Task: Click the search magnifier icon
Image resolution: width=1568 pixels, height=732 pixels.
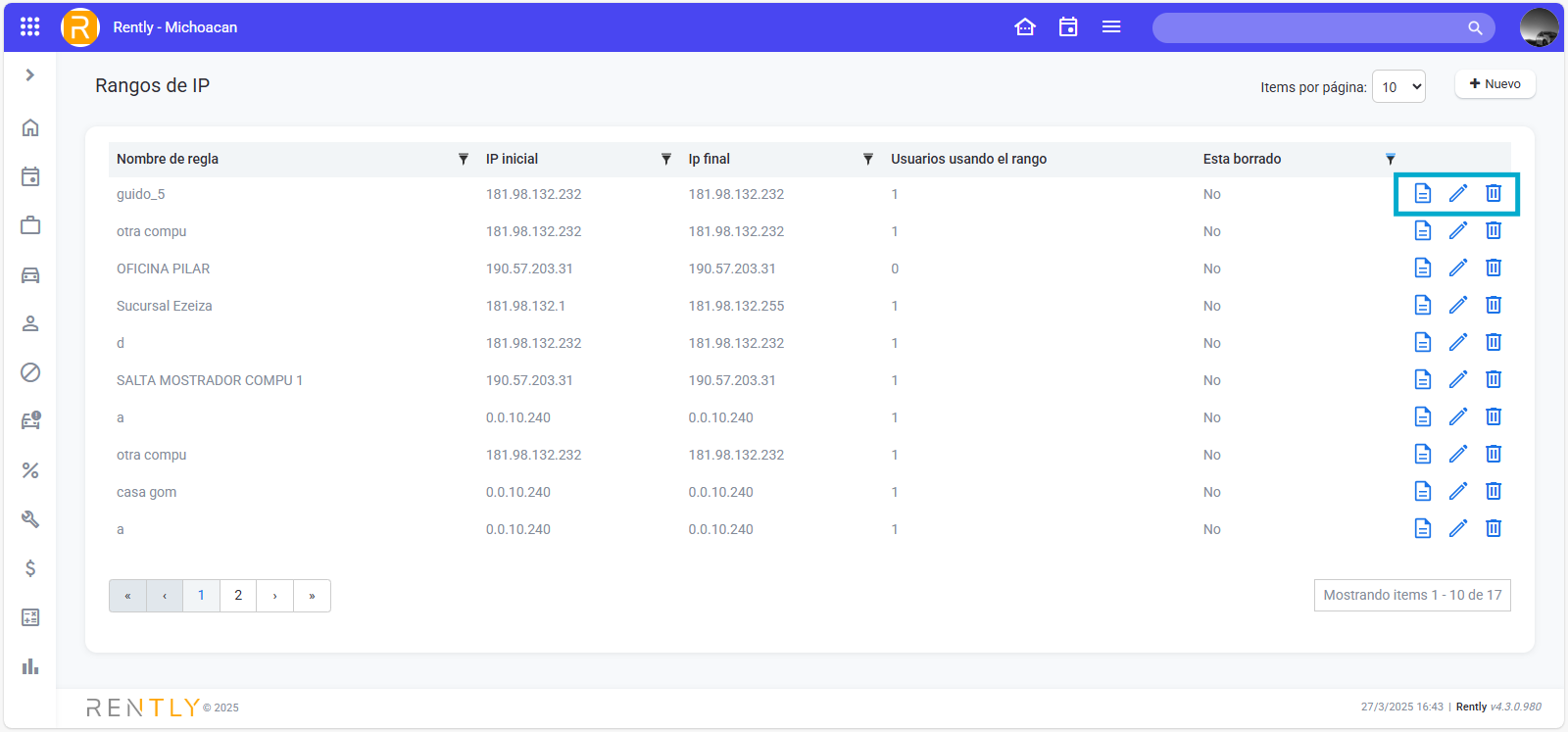Action: click(1475, 27)
